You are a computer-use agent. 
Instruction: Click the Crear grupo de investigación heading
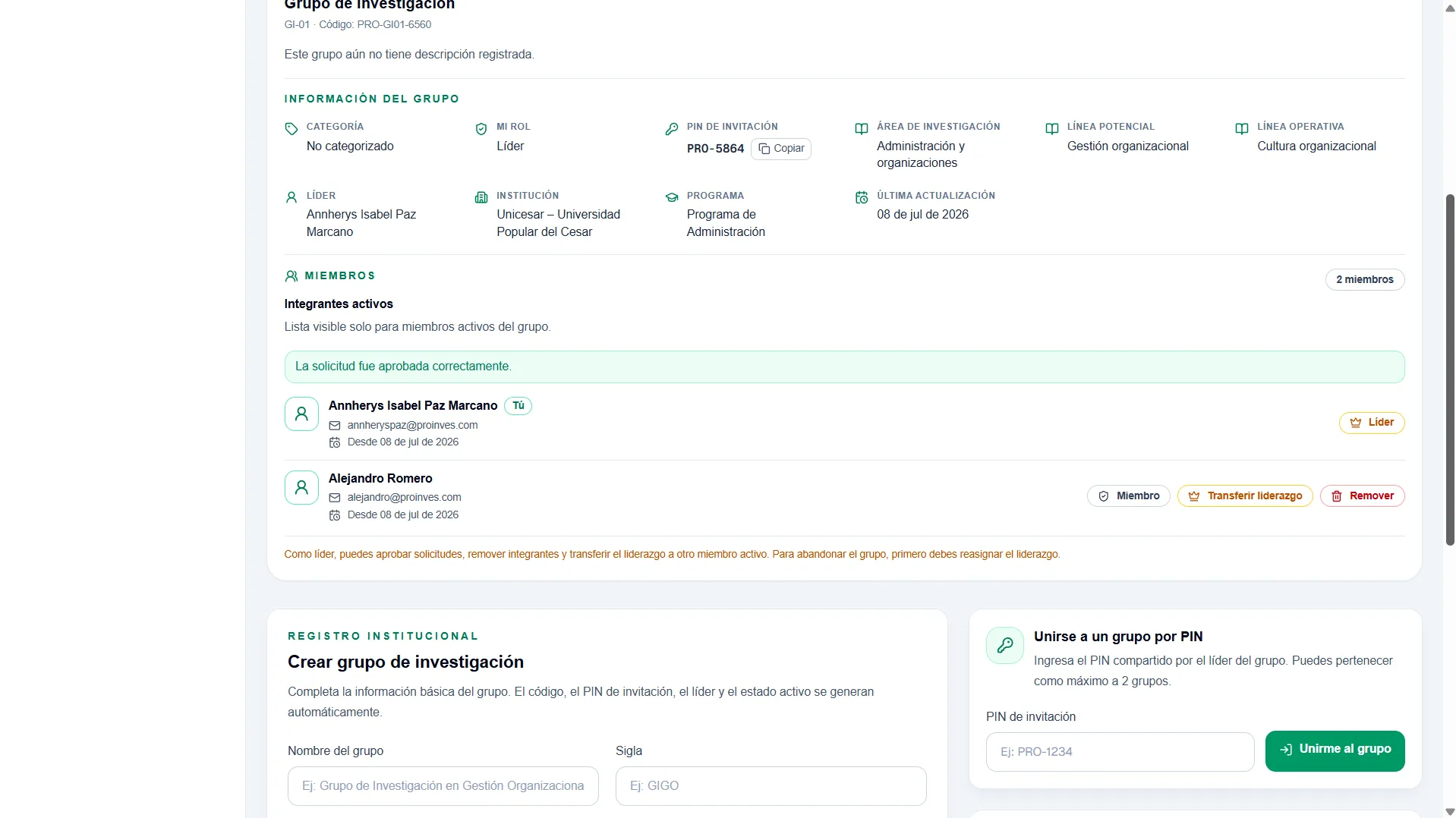point(405,662)
